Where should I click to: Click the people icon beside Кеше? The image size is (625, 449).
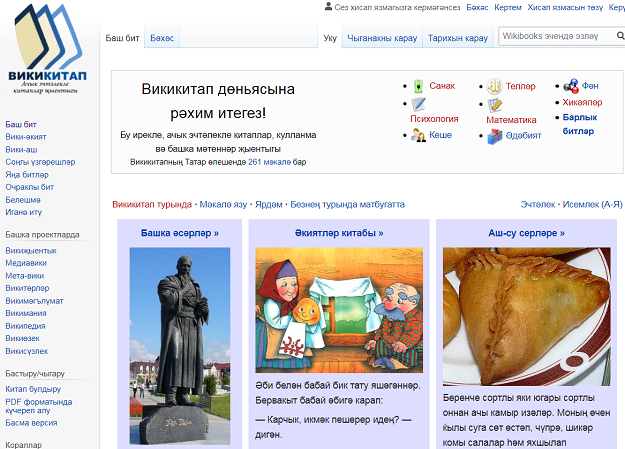point(418,135)
